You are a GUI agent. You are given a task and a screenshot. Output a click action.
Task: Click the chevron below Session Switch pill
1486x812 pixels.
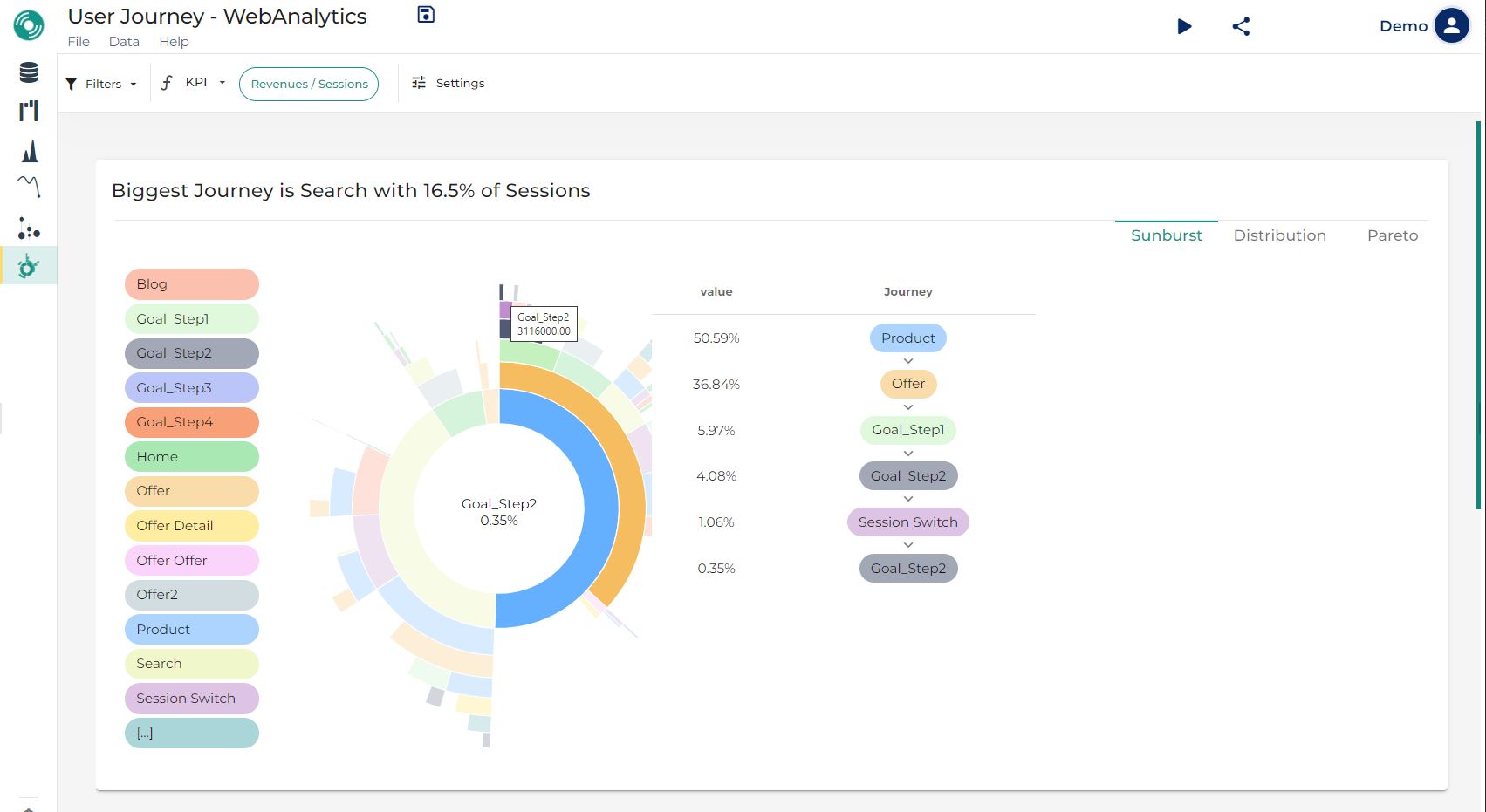(x=908, y=545)
